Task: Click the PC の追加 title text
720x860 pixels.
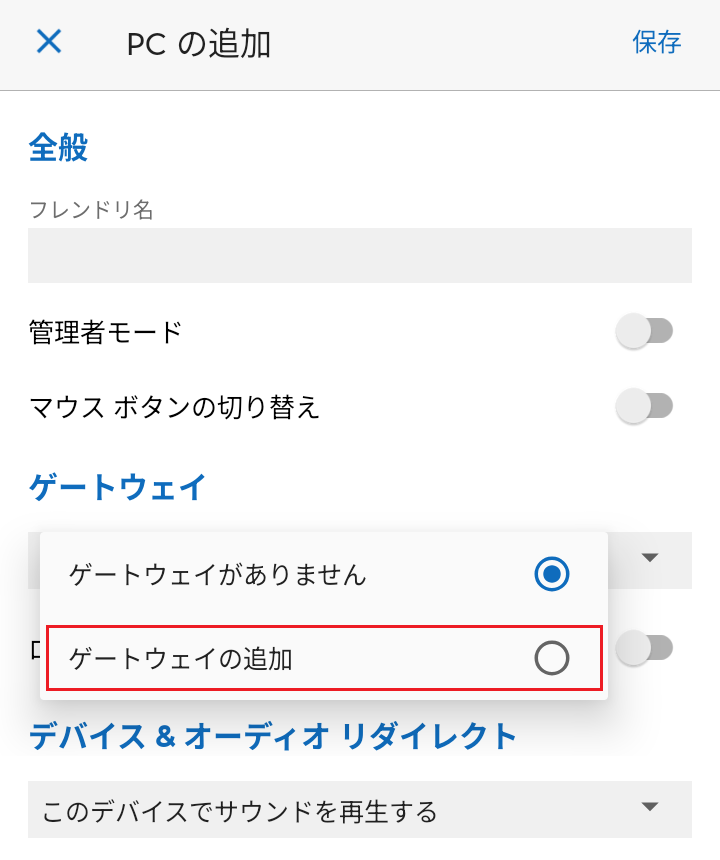Action: (x=199, y=44)
